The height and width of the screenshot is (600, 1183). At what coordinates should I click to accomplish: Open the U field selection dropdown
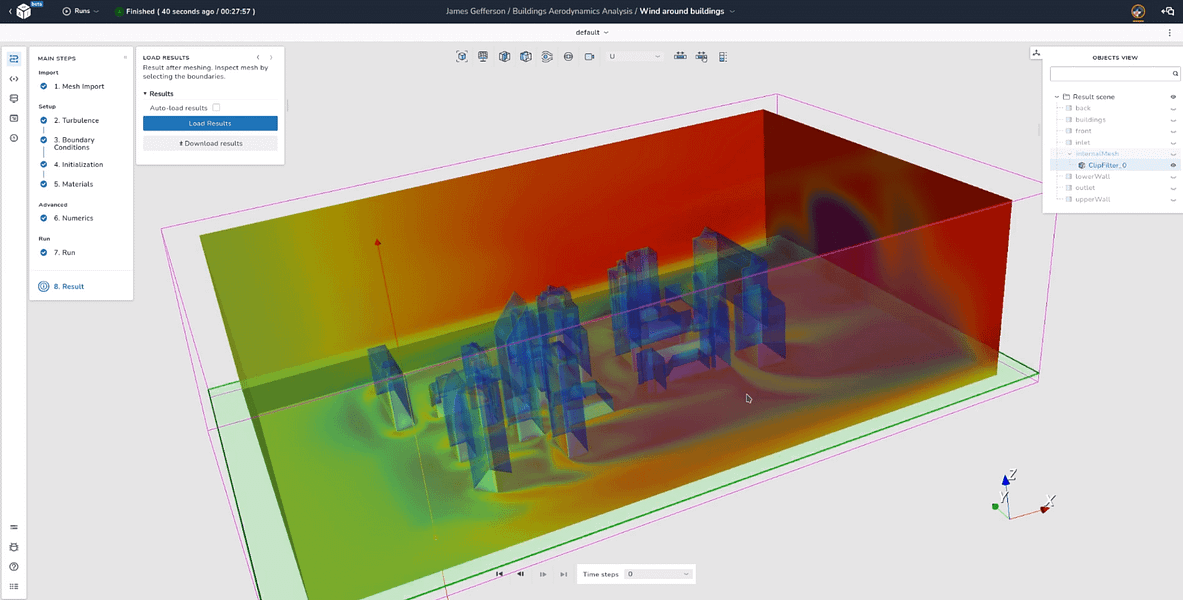point(635,57)
